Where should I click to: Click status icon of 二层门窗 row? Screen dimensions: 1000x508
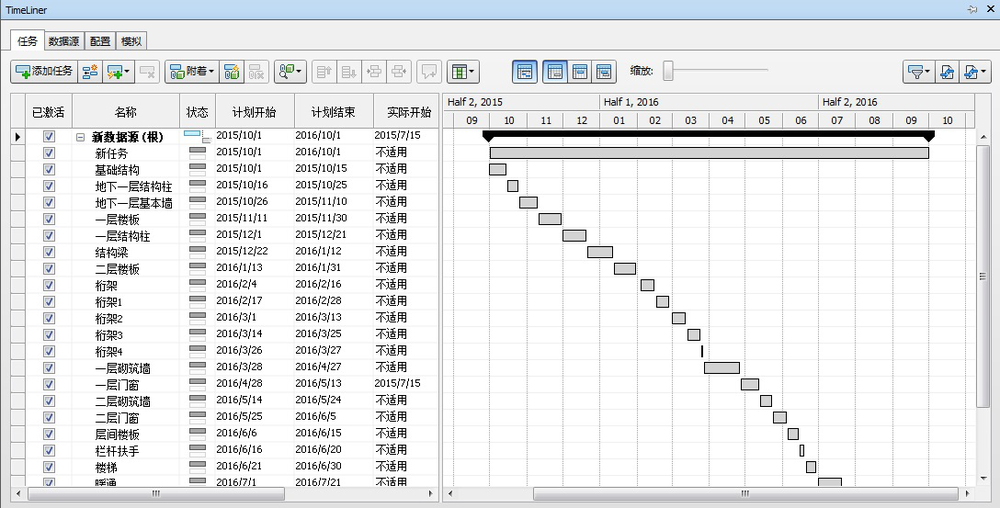tap(198, 417)
